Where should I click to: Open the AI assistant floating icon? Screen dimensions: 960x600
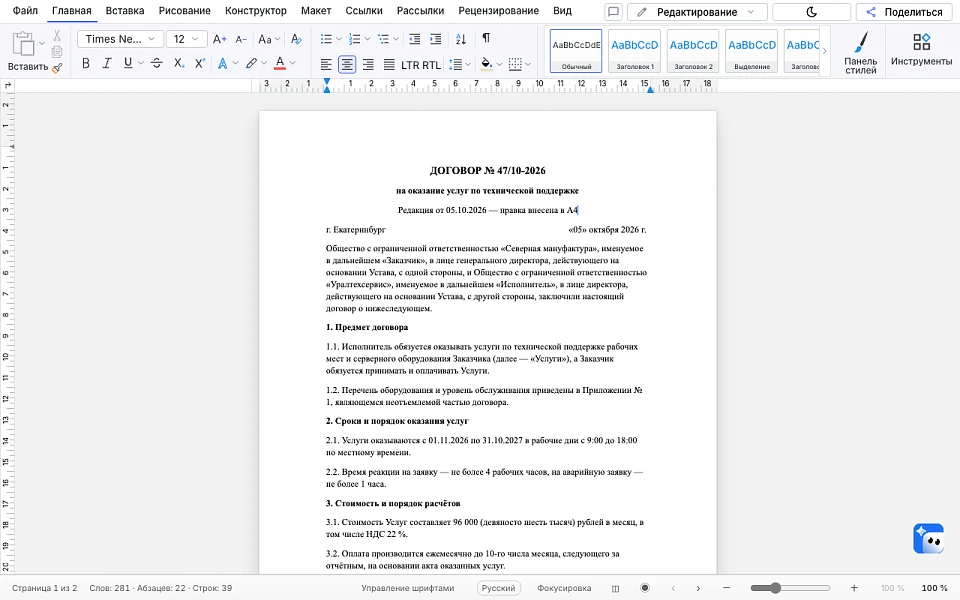coord(929,539)
